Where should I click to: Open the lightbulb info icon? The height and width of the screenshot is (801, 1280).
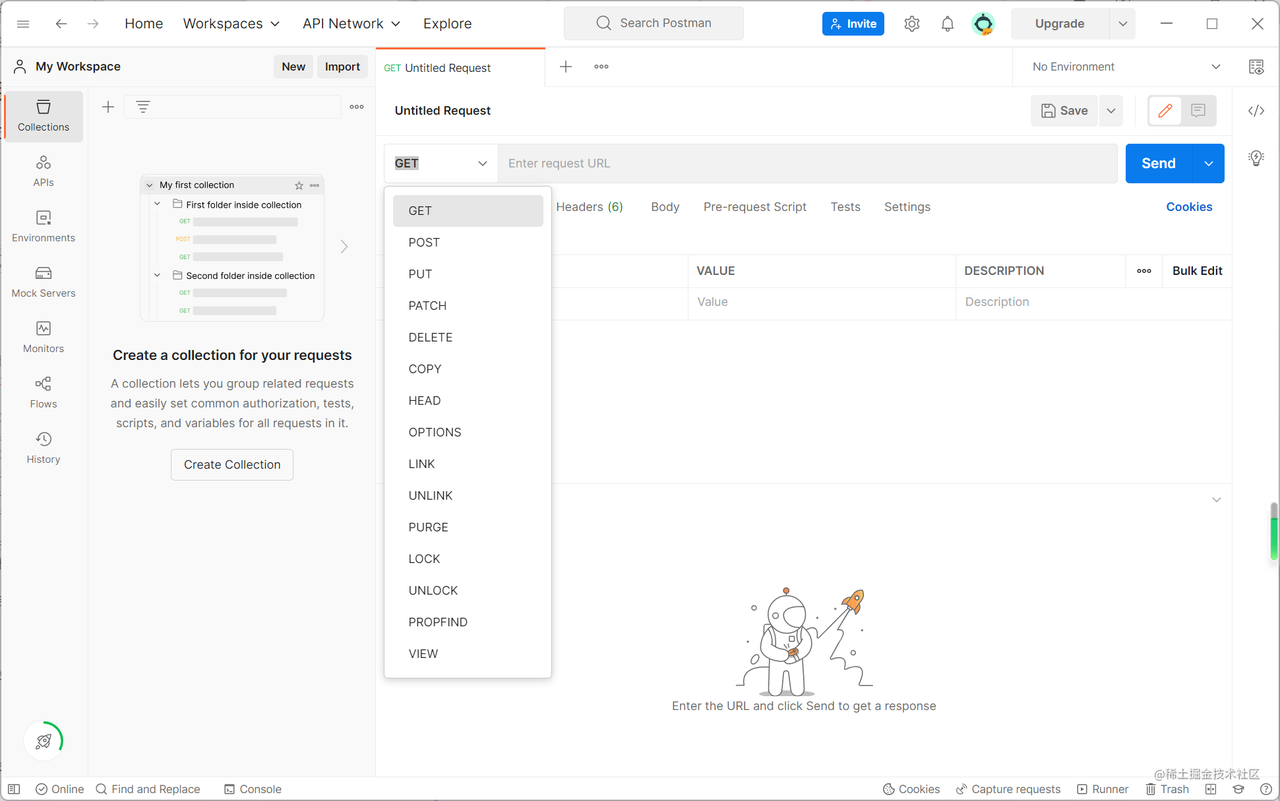1256,158
